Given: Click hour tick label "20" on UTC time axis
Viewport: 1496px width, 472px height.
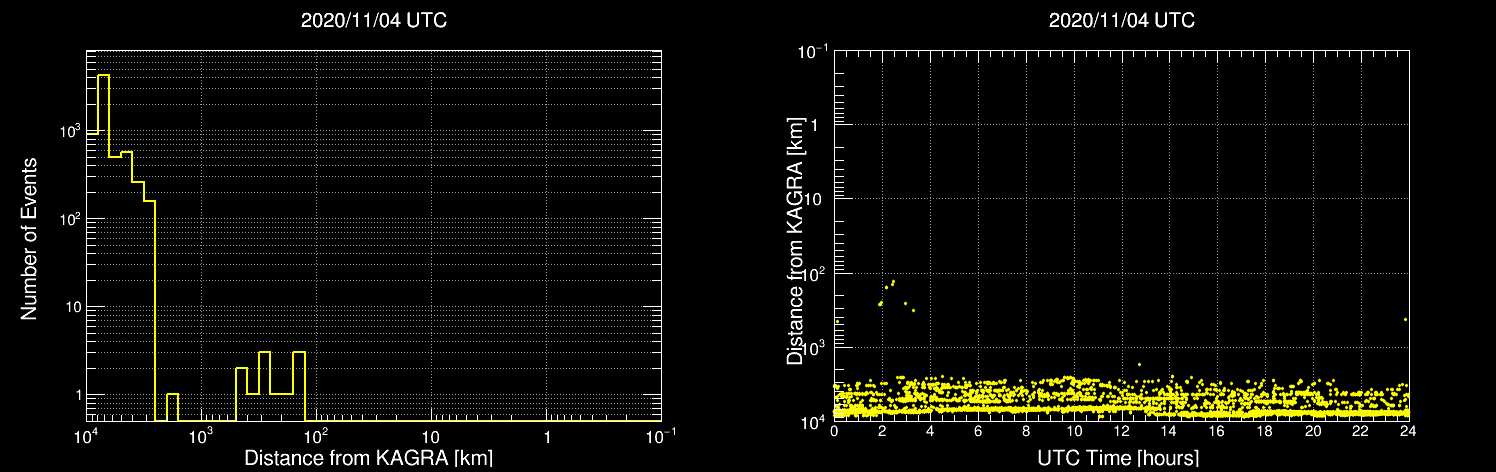Looking at the screenshot, I should click(1312, 432).
